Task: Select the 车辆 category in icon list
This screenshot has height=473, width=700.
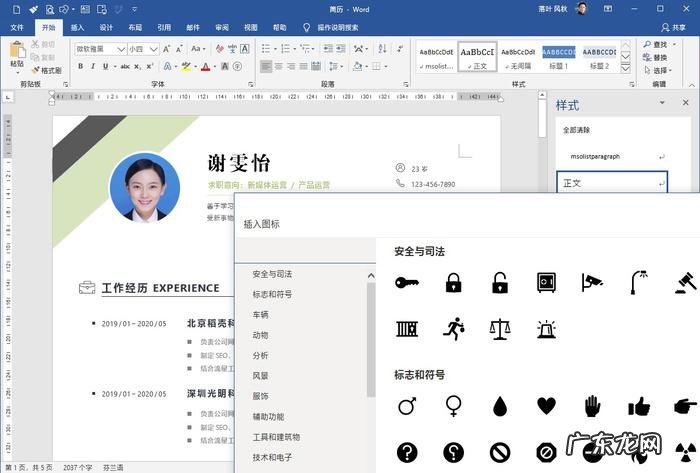Action: (x=260, y=314)
